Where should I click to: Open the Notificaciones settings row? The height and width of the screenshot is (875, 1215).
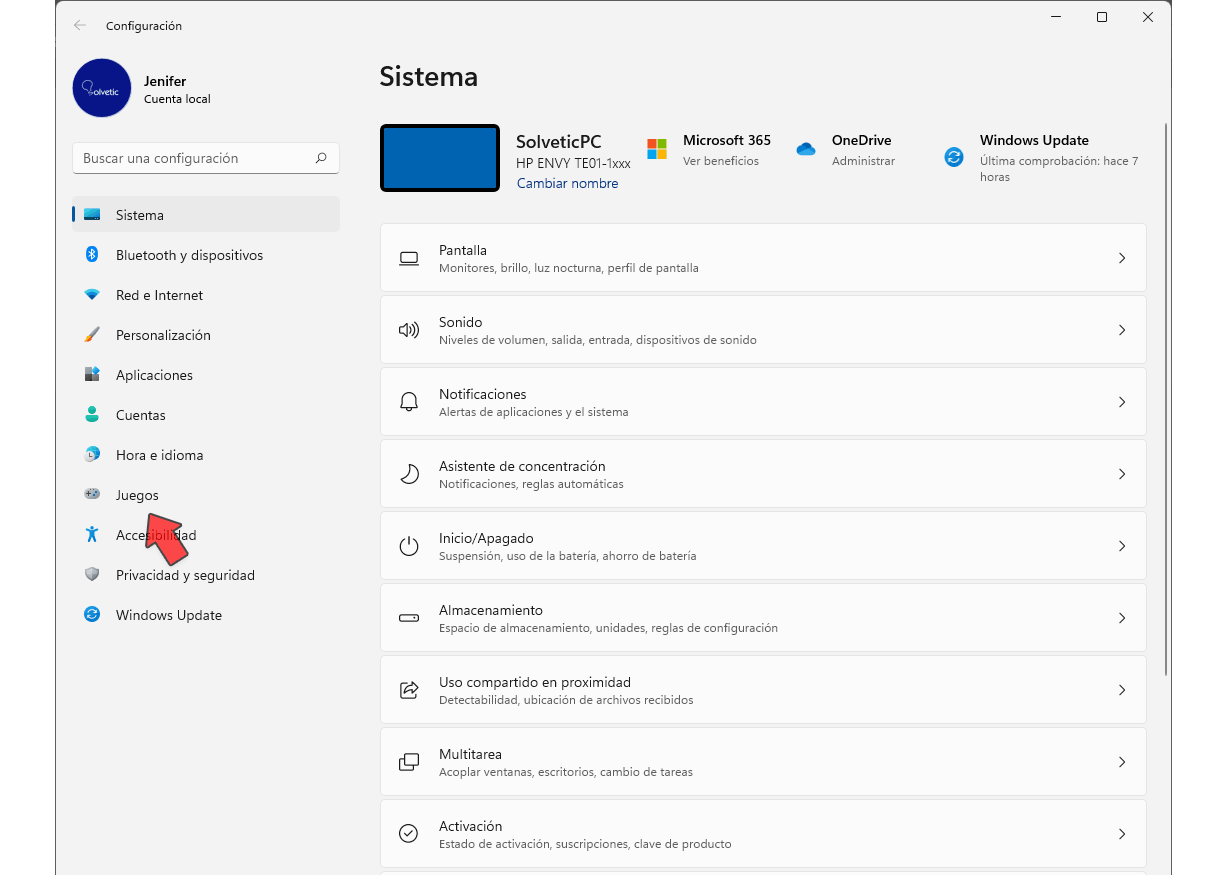(x=762, y=402)
